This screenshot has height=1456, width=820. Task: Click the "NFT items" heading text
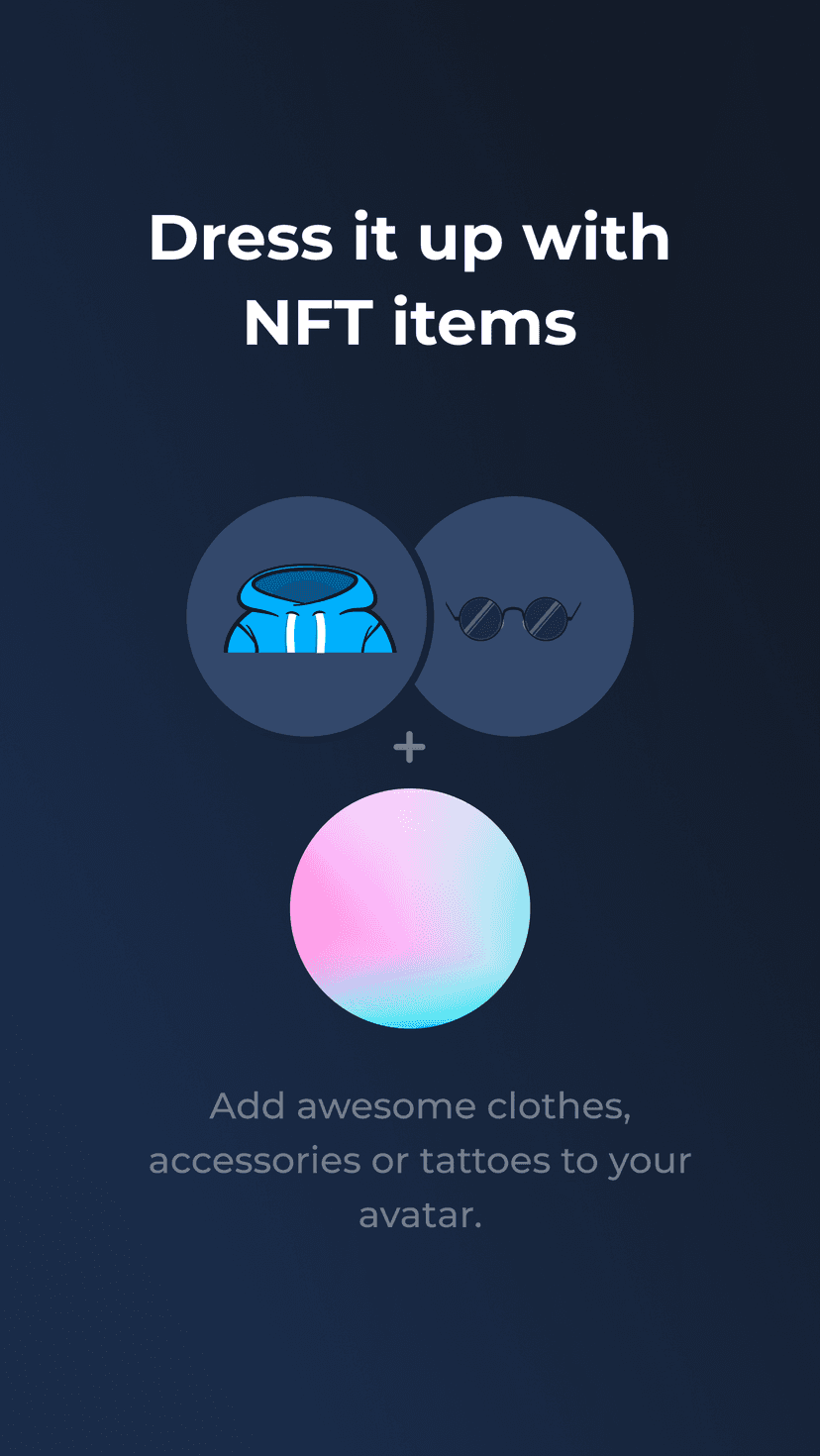click(x=410, y=322)
